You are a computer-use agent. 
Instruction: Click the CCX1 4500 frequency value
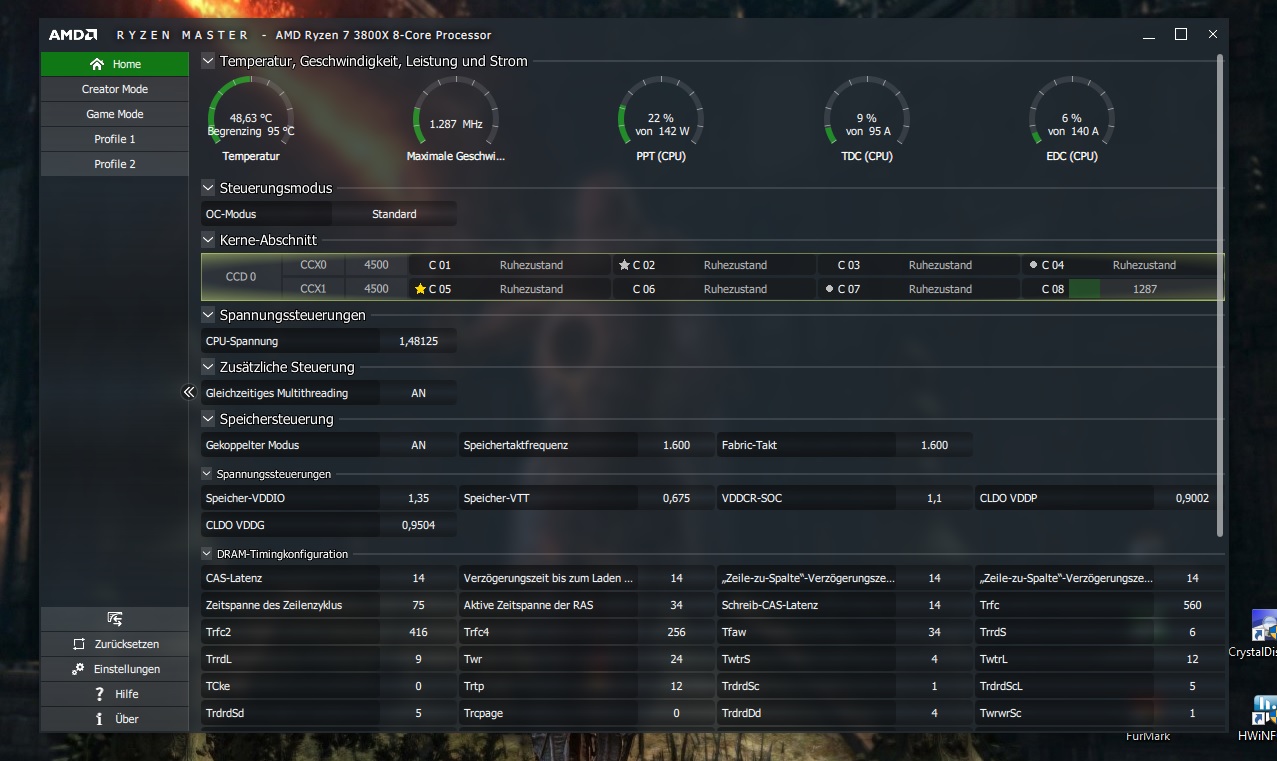(x=376, y=289)
